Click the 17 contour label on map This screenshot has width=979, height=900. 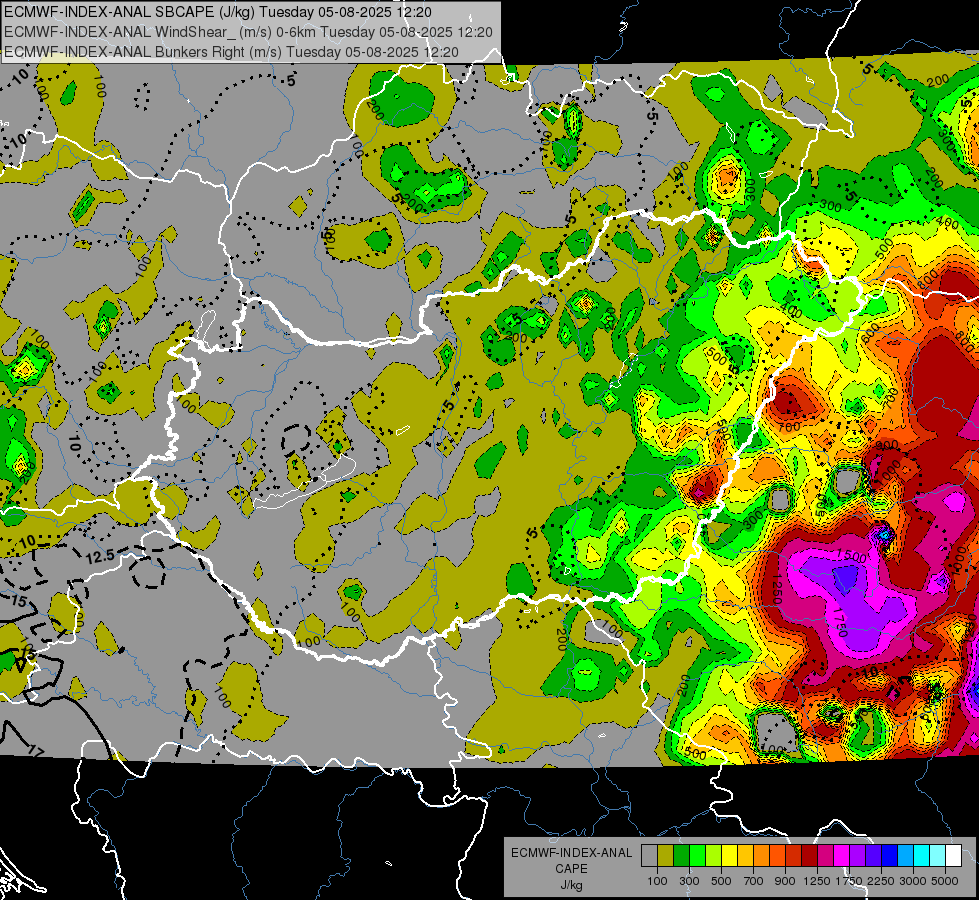(x=36, y=752)
